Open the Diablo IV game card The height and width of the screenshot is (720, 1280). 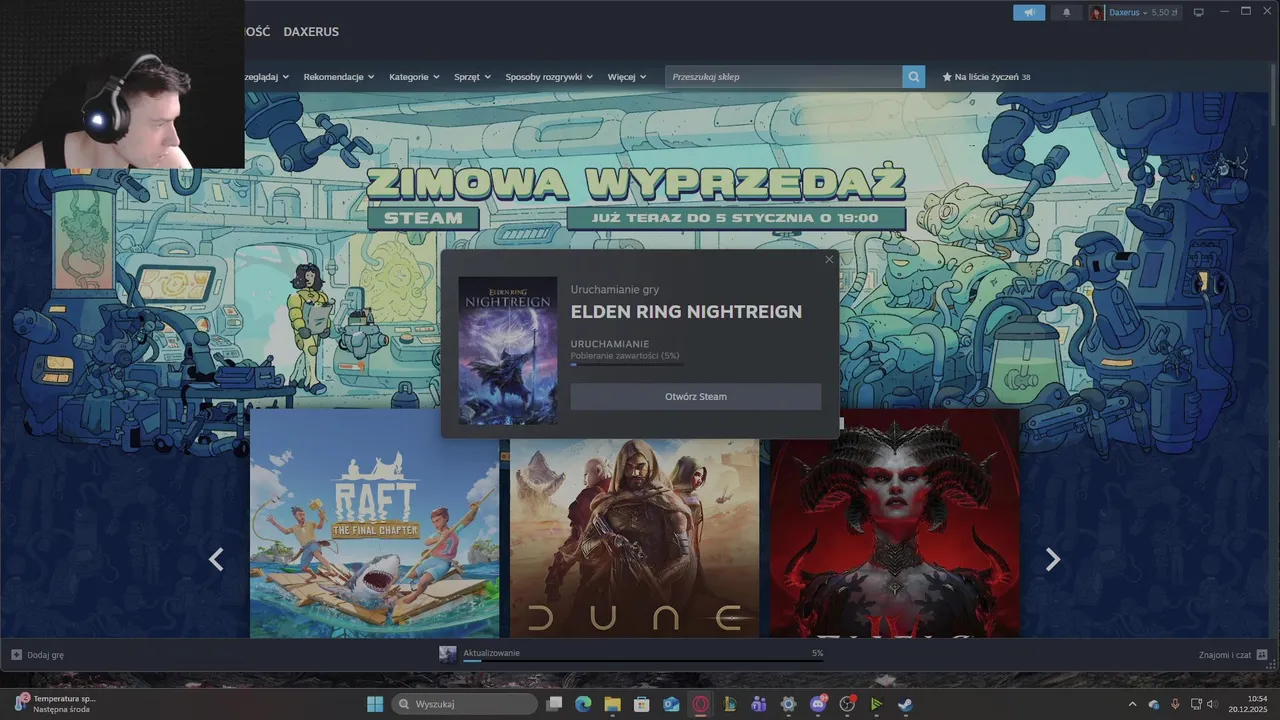(x=895, y=523)
